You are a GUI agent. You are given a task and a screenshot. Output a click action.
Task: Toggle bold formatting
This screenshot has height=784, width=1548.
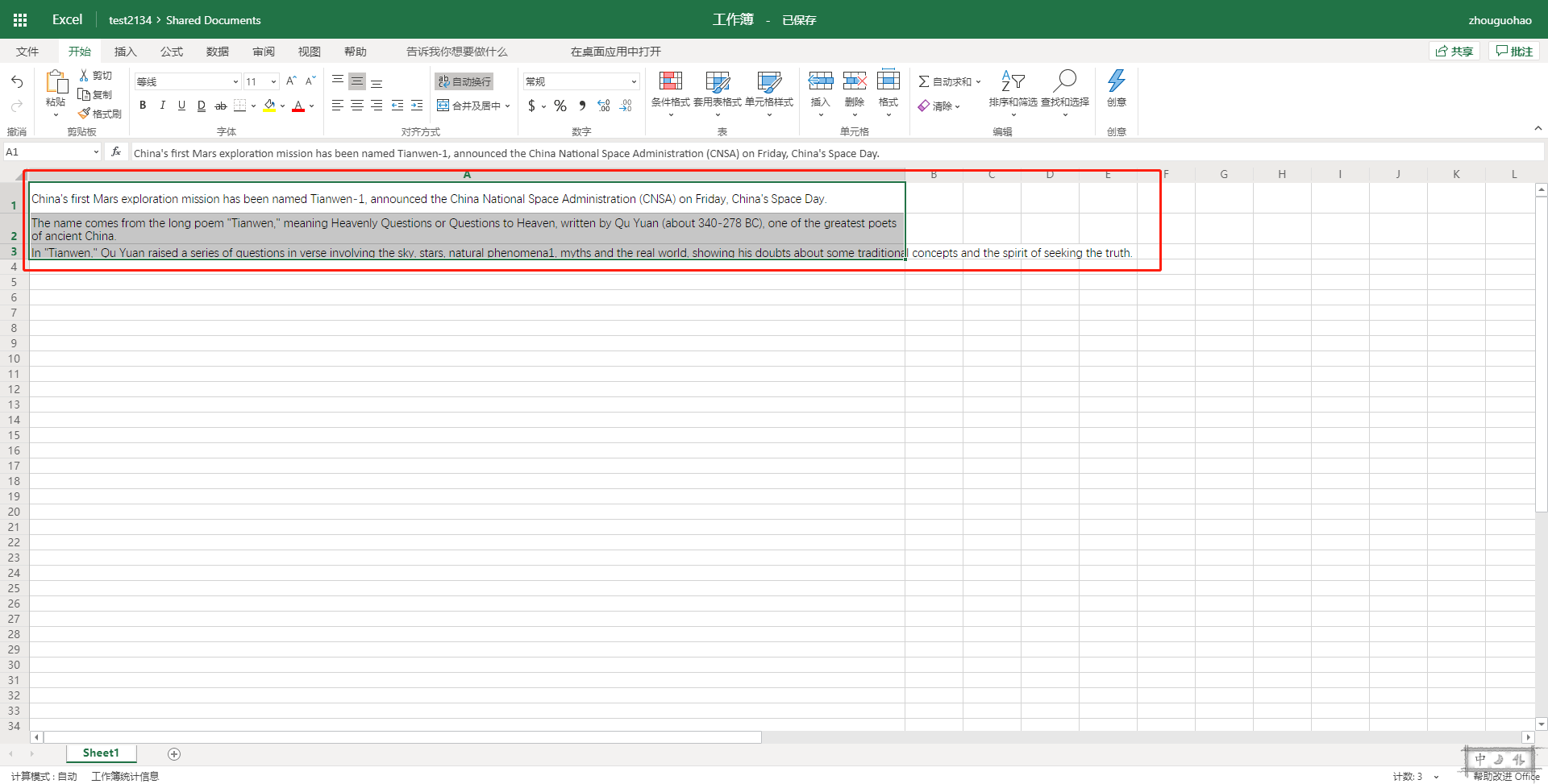click(143, 105)
